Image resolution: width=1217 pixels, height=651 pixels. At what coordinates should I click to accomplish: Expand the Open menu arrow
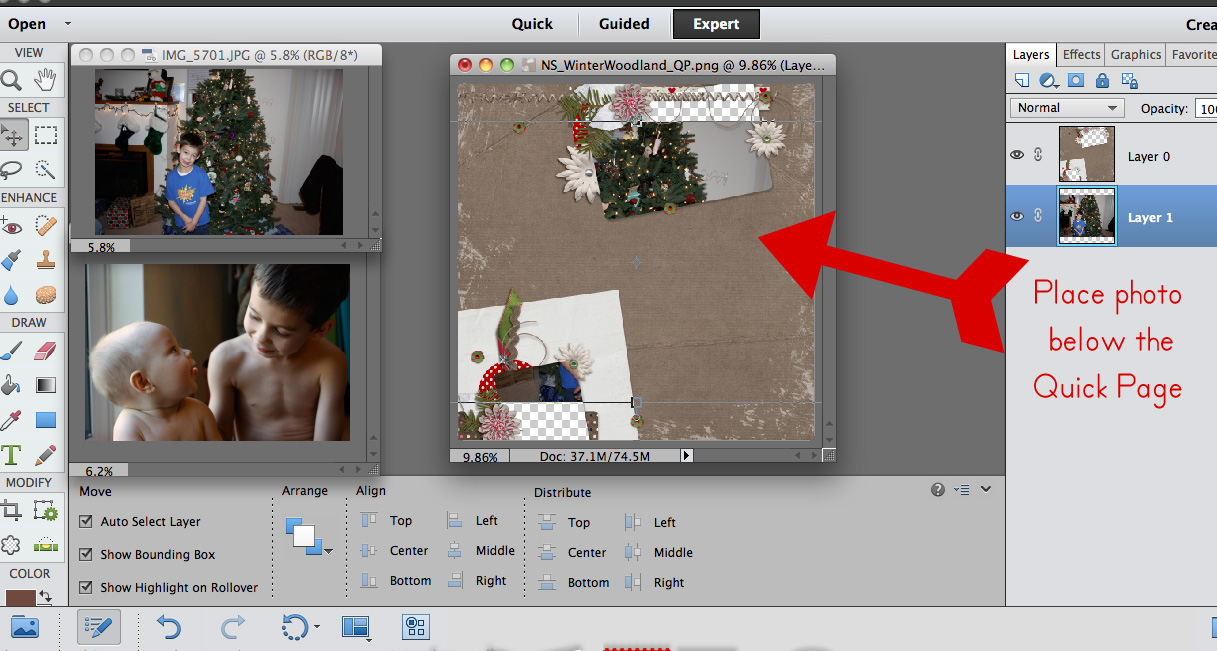point(67,23)
